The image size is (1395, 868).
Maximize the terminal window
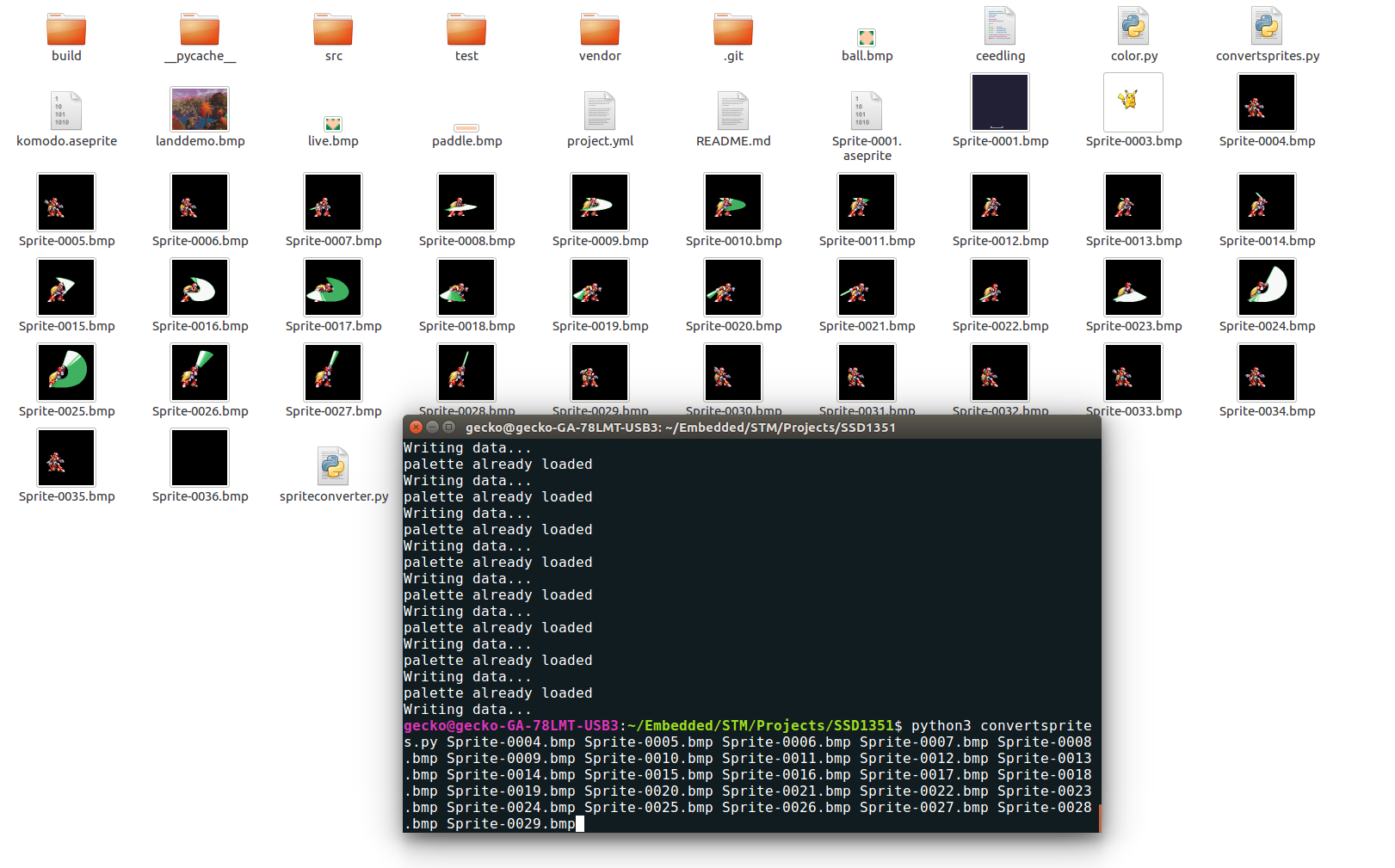tap(448, 427)
